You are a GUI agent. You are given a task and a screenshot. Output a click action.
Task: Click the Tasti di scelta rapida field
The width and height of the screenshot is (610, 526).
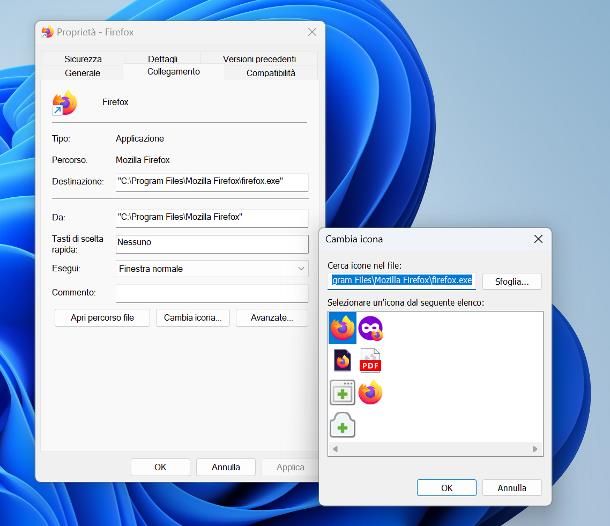(x=212, y=244)
